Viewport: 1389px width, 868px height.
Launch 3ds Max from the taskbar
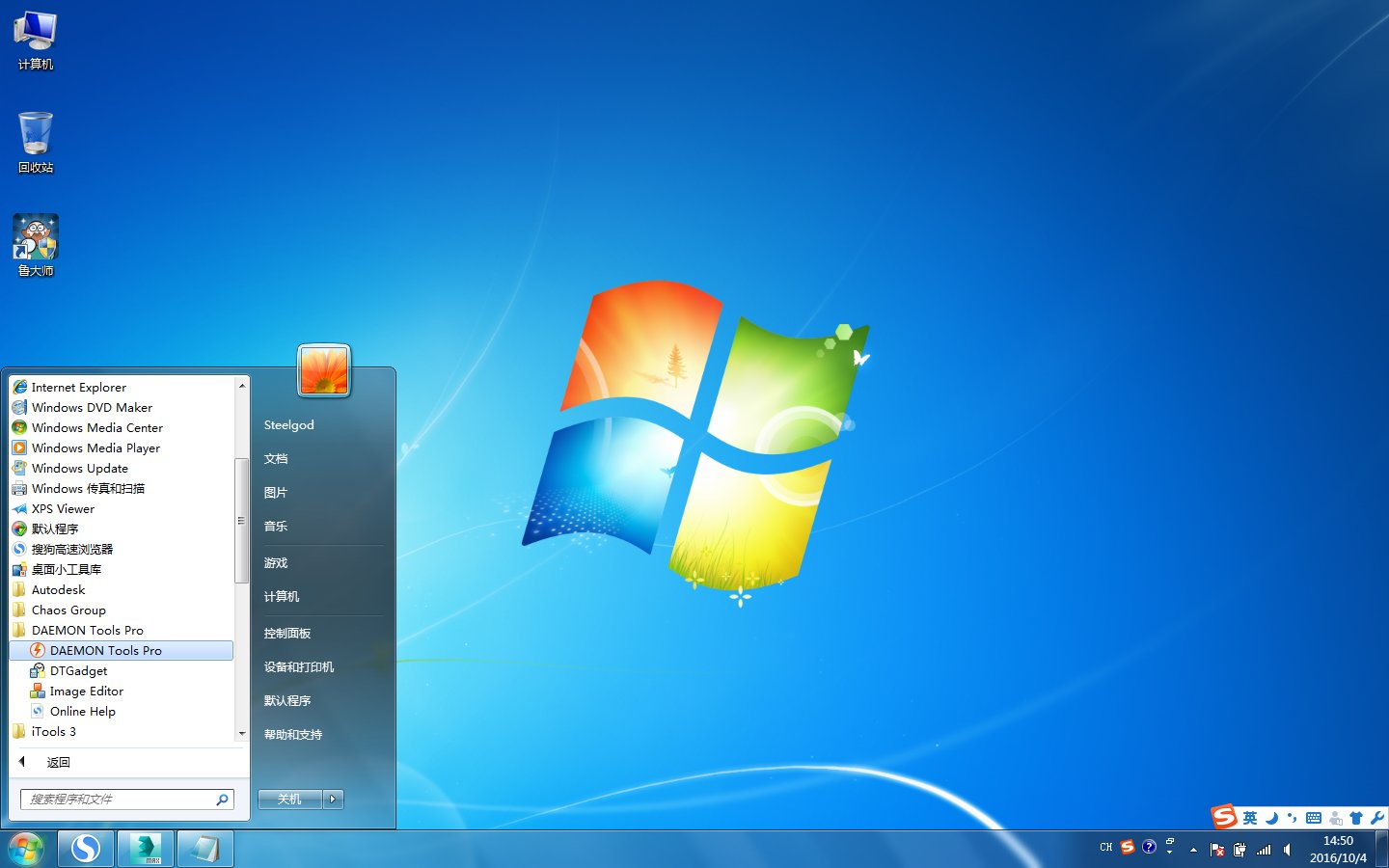click(x=145, y=848)
